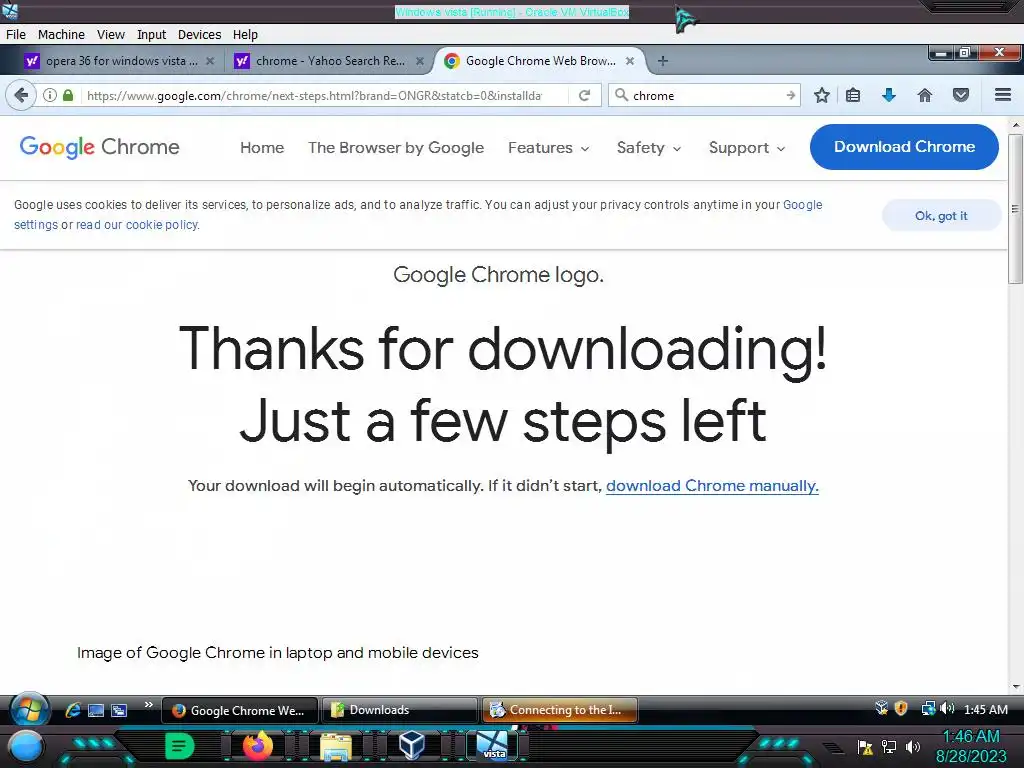Click the host network tray icon
Viewport: 1024px width, 768px height.
coord(888,746)
